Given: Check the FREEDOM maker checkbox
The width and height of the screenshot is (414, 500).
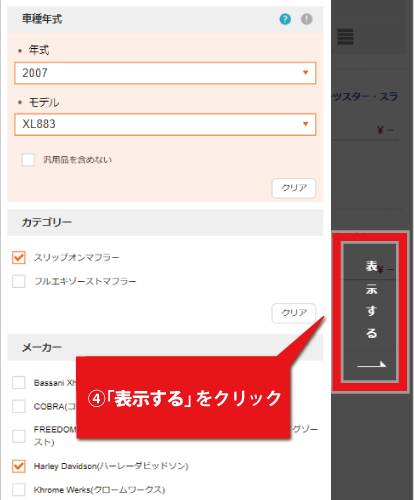Looking at the screenshot, I should coord(19,436).
